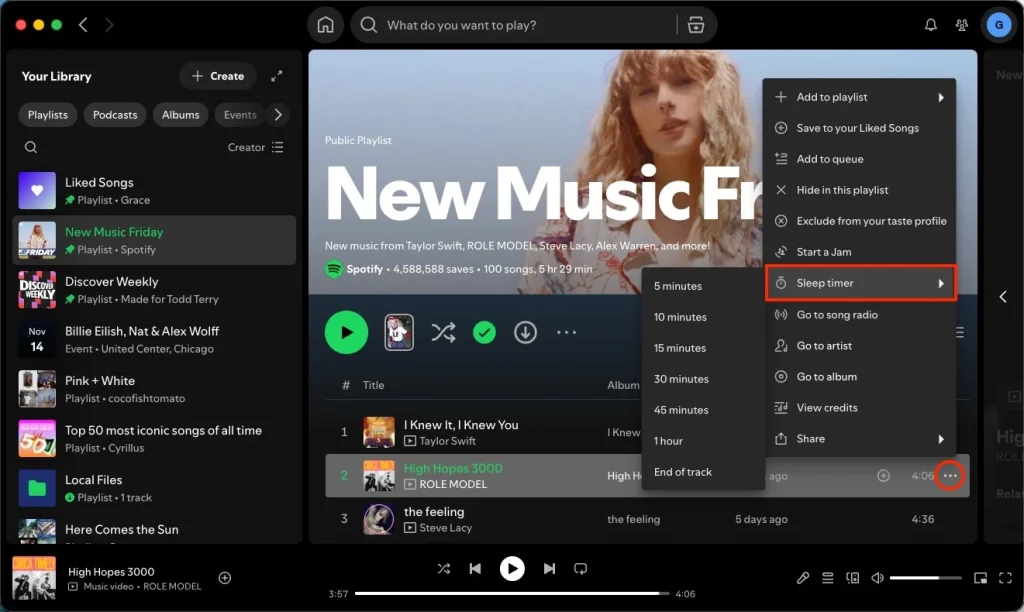This screenshot has width=1024, height=612.
Task: Open Connect to a device icon
Action: tap(852, 578)
